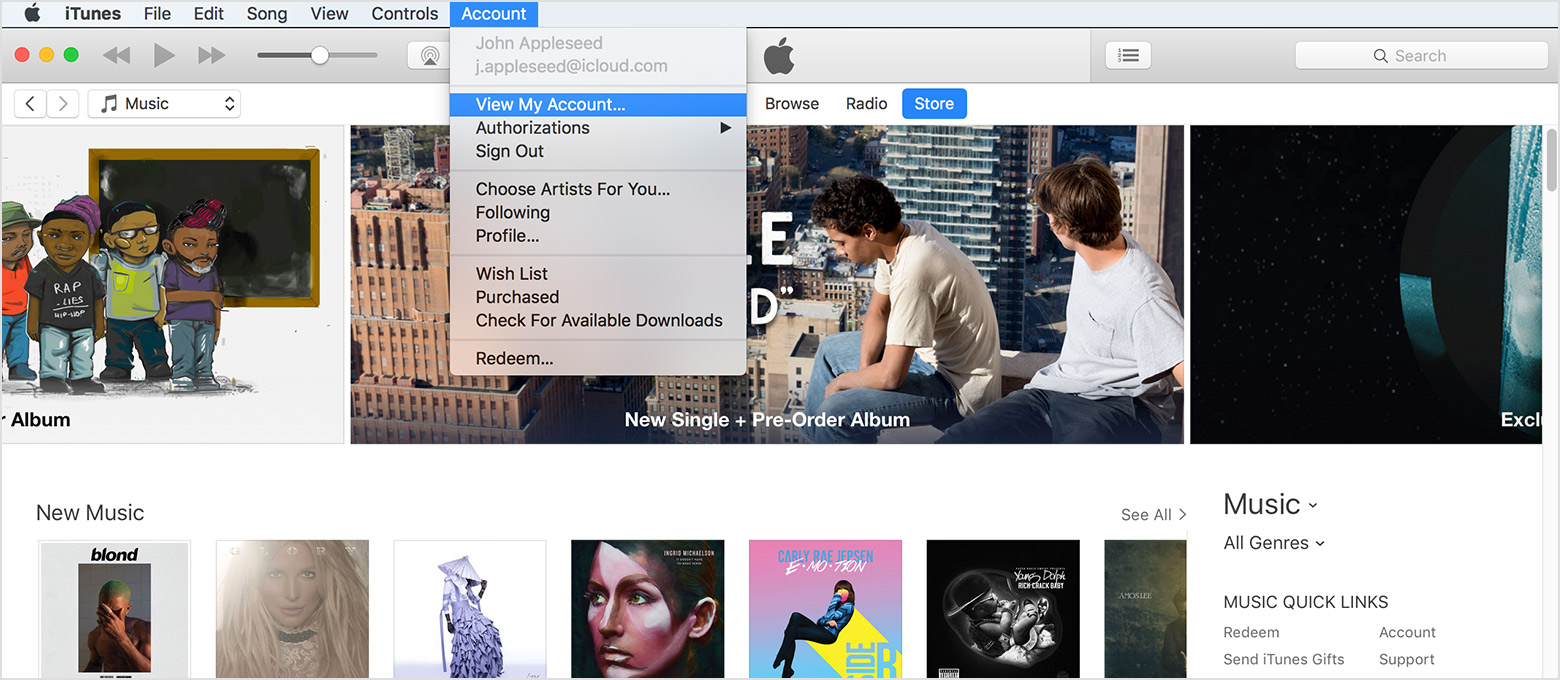1560x680 pixels.
Task: Select Following in the Account menu
Action: tap(598, 212)
